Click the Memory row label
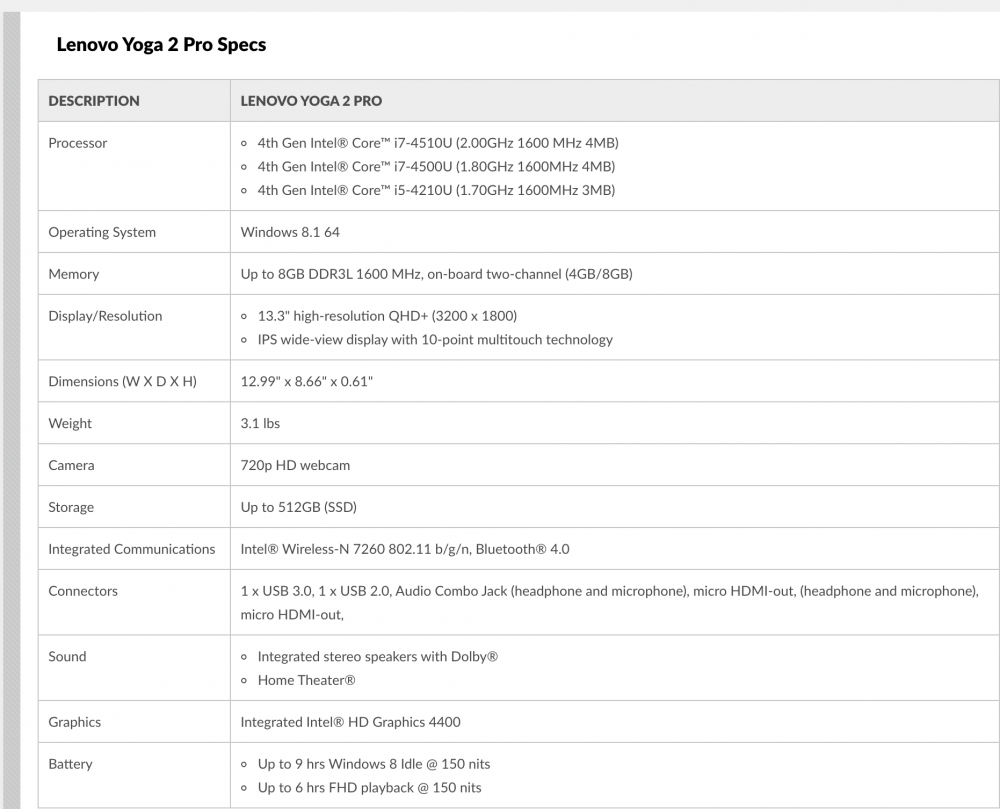 74,274
